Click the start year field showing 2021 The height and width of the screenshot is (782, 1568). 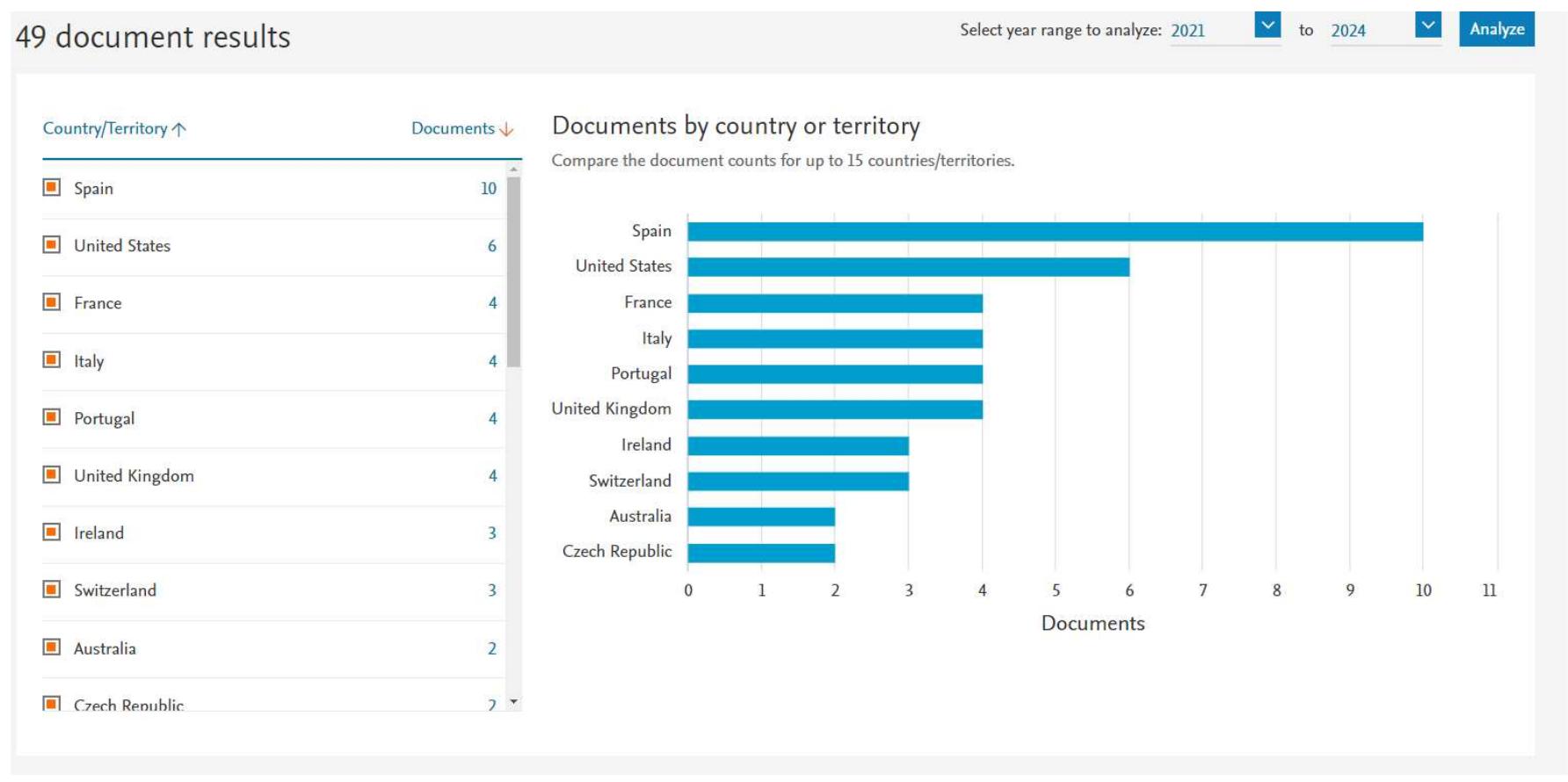pyautogui.click(x=1225, y=30)
